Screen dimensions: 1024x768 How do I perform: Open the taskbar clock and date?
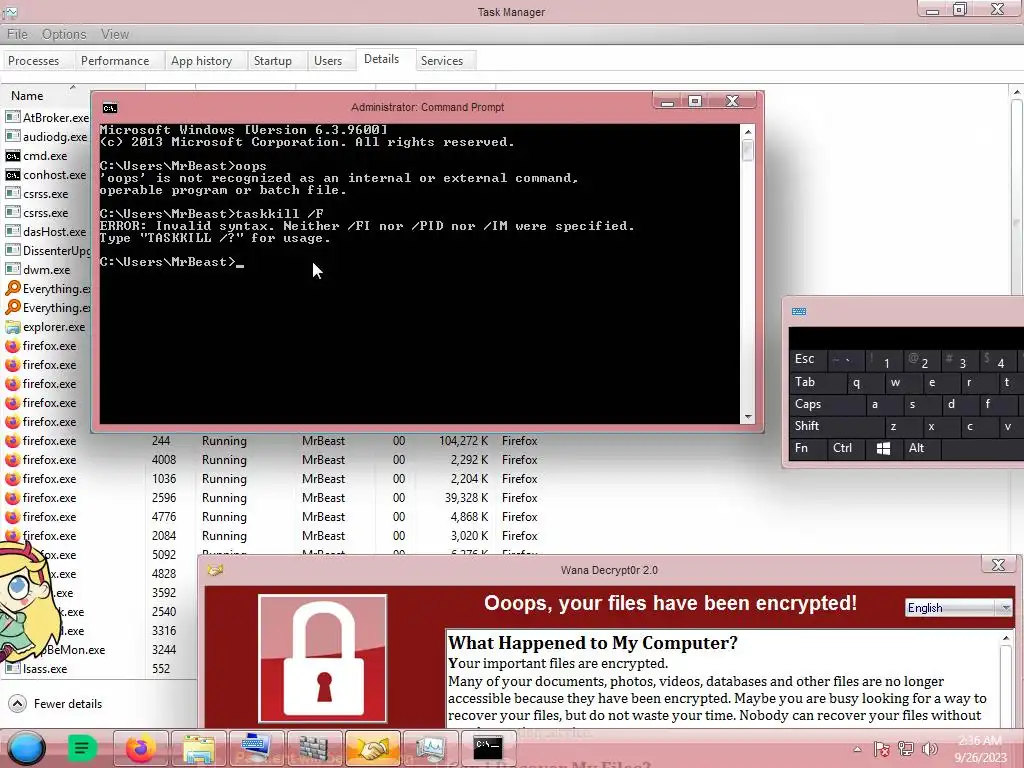(981, 749)
